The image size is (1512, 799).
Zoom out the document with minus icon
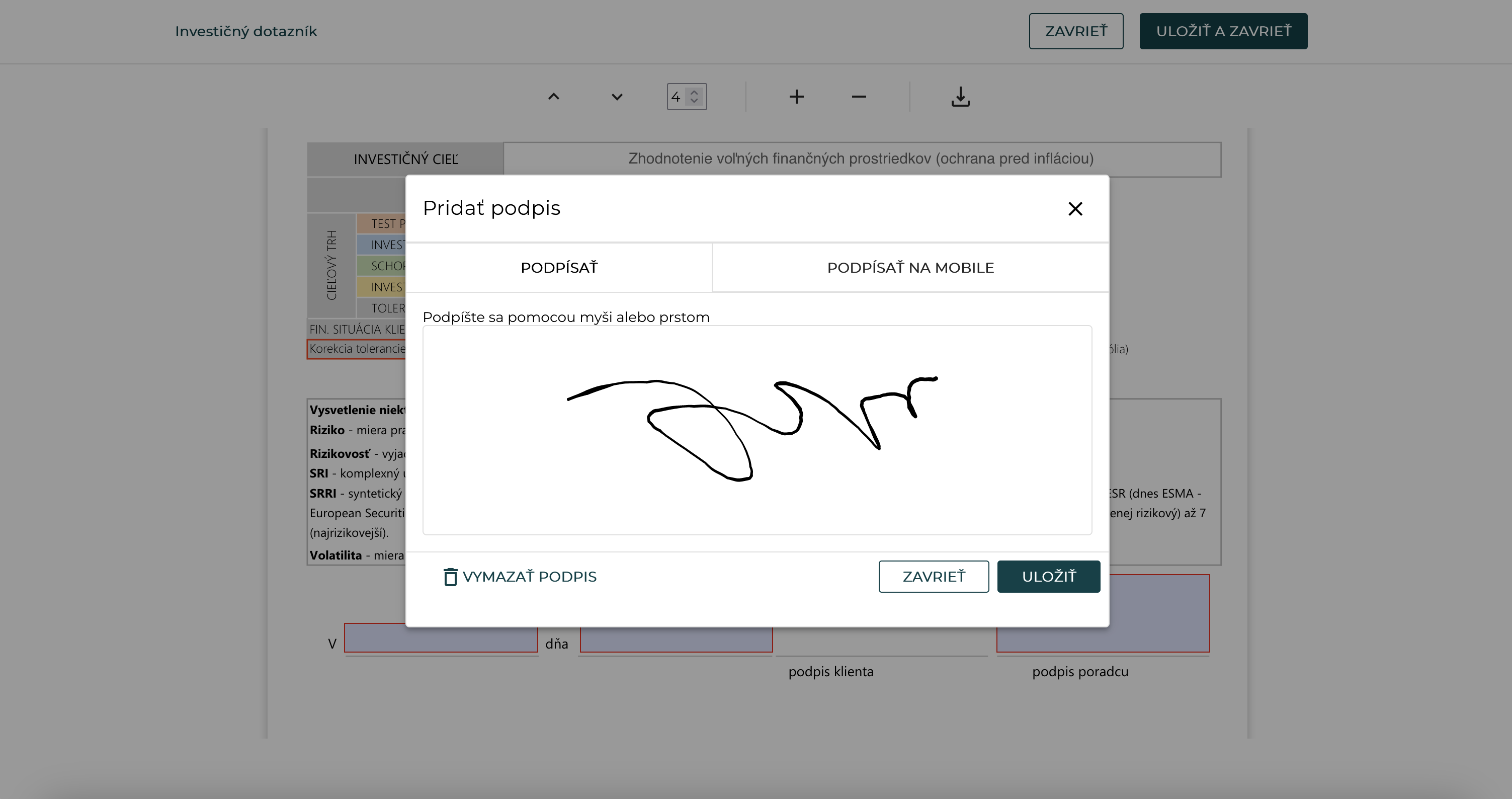point(859,96)
